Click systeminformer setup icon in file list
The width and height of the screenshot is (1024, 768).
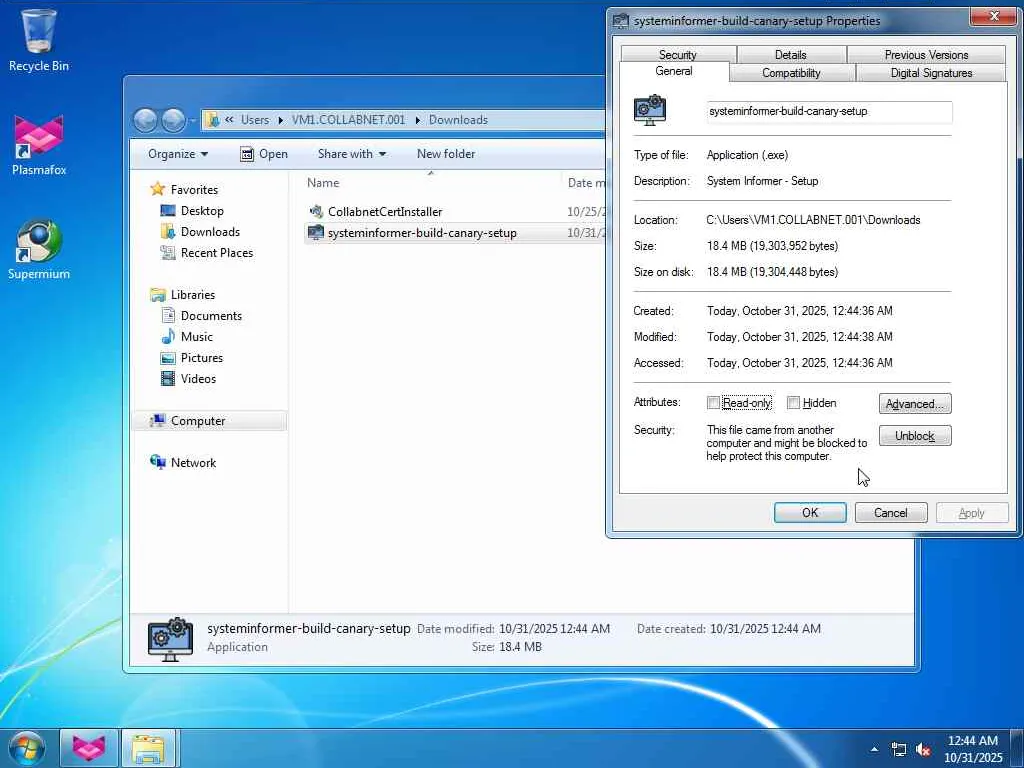[316, 232]
